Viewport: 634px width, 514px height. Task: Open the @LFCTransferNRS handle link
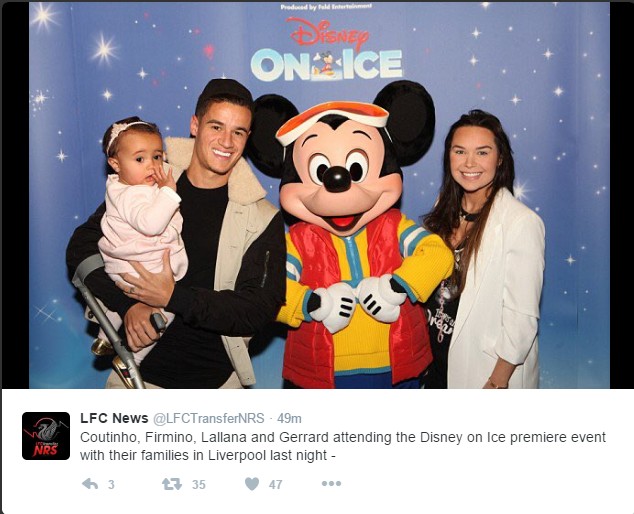209,418
